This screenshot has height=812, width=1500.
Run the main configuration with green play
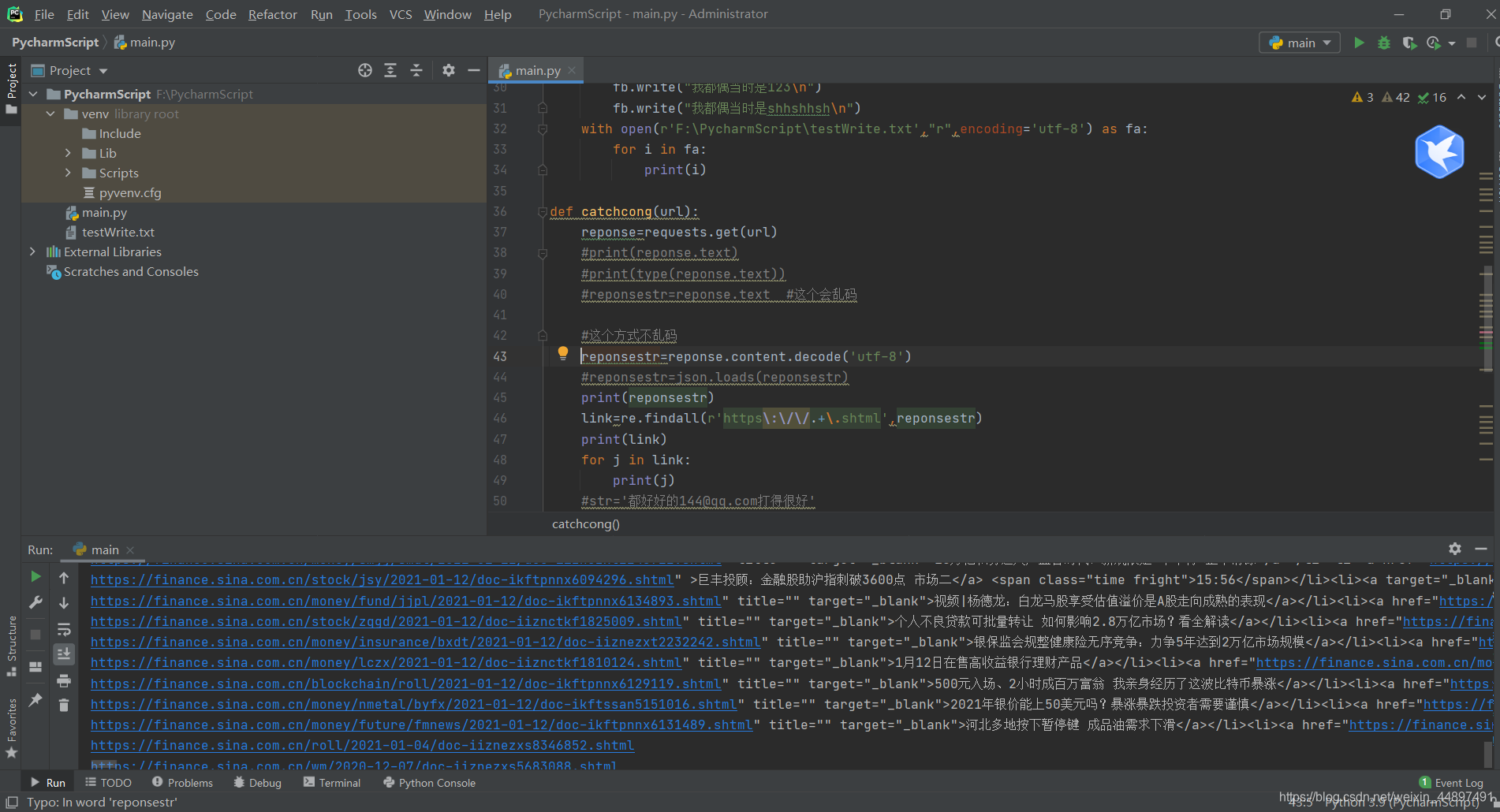[1359, 43]
